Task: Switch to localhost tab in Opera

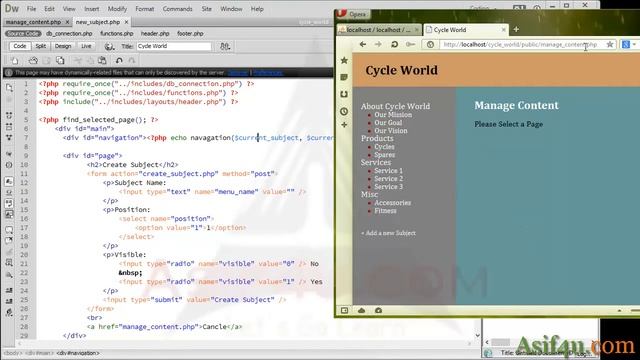Action: point(378,30)
